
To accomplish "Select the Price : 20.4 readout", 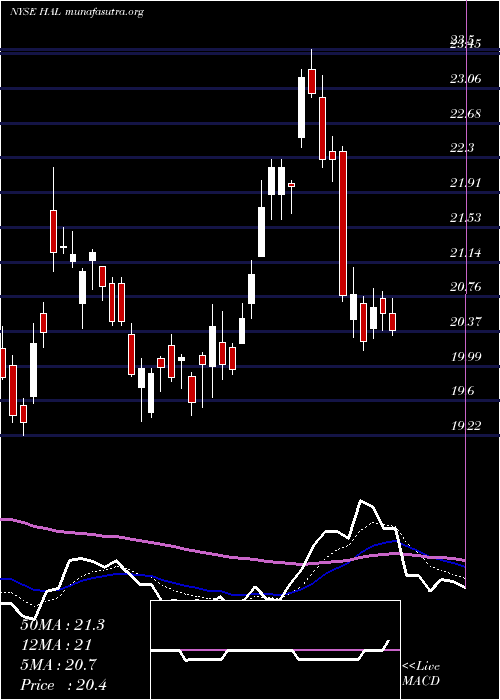I will (x=63, y=685).
